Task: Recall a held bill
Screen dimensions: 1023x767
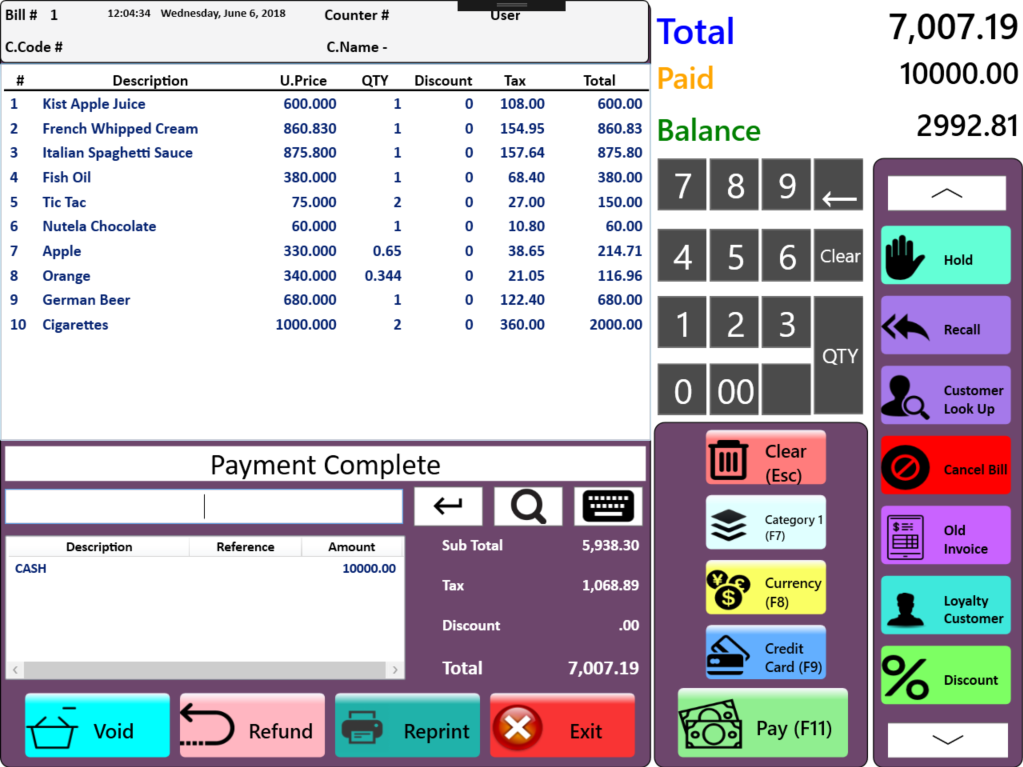Action: pyautogui.click(x=945, y=325)
